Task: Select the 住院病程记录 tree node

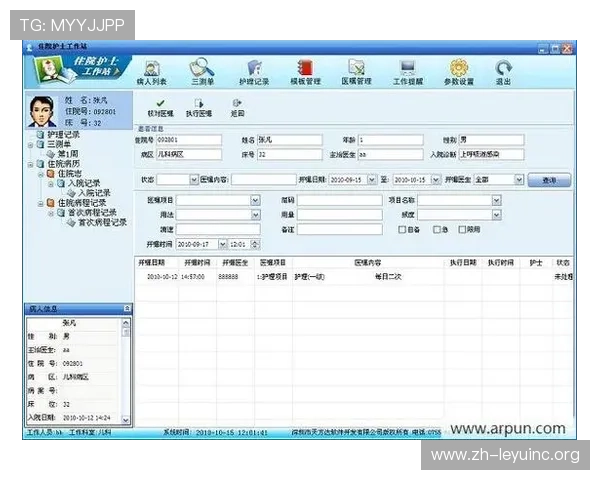Action: (82, 202)
